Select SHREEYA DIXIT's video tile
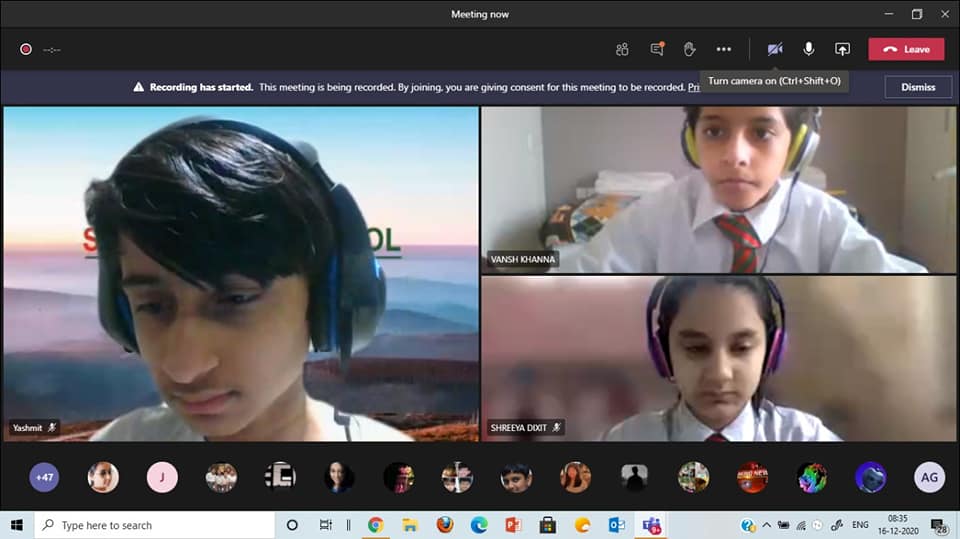The image size is (960, 539). pyautogui.click(x=718, y=358)
